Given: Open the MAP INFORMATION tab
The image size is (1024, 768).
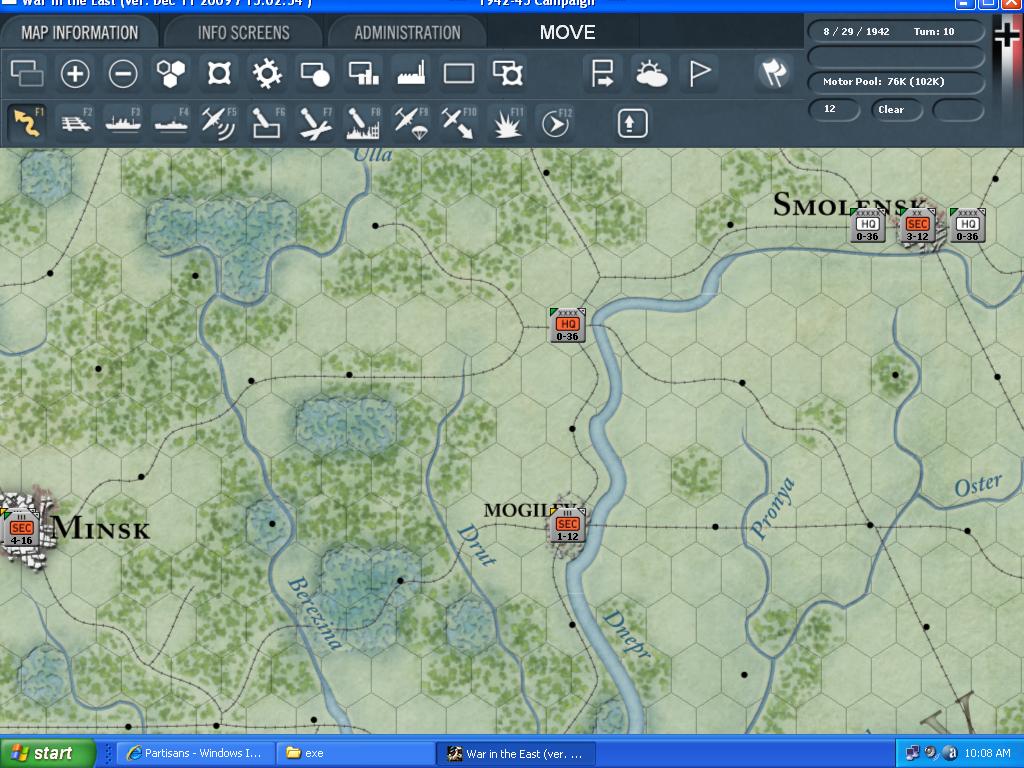Looking at the screenshot, I should click(79, 33).
